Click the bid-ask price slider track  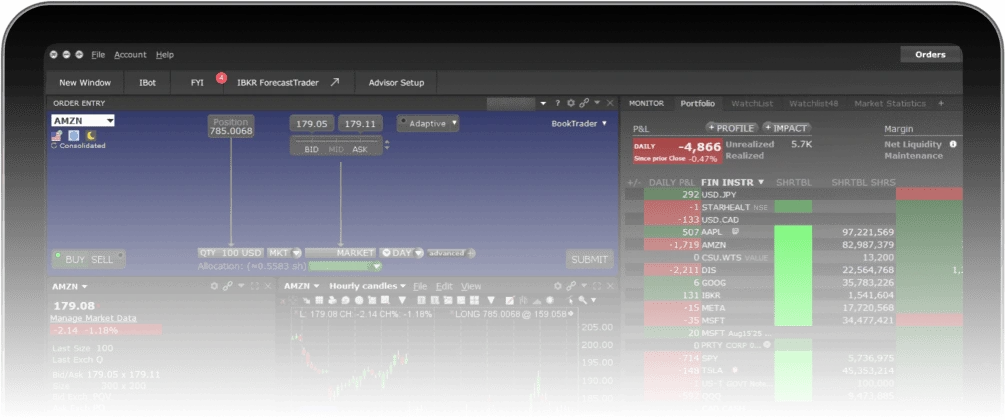(336, 139)
